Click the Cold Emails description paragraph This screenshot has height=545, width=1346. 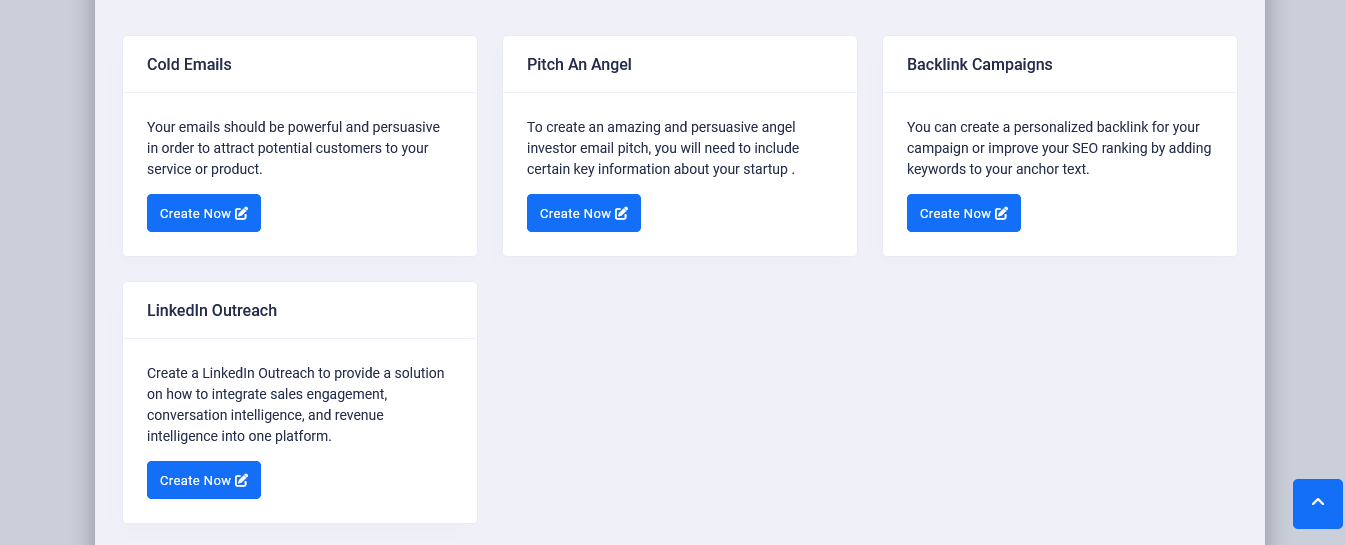click(293, 148)
